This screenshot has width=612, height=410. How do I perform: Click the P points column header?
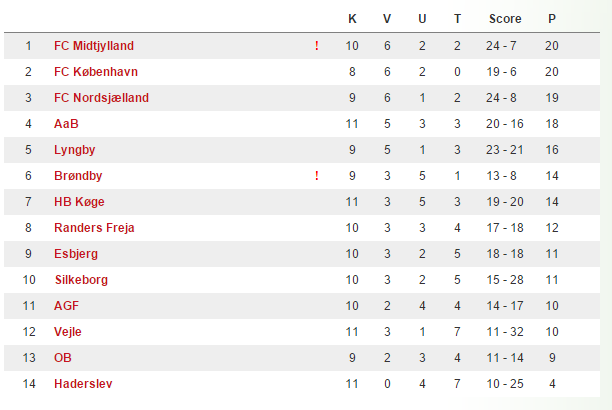point(552,19)
